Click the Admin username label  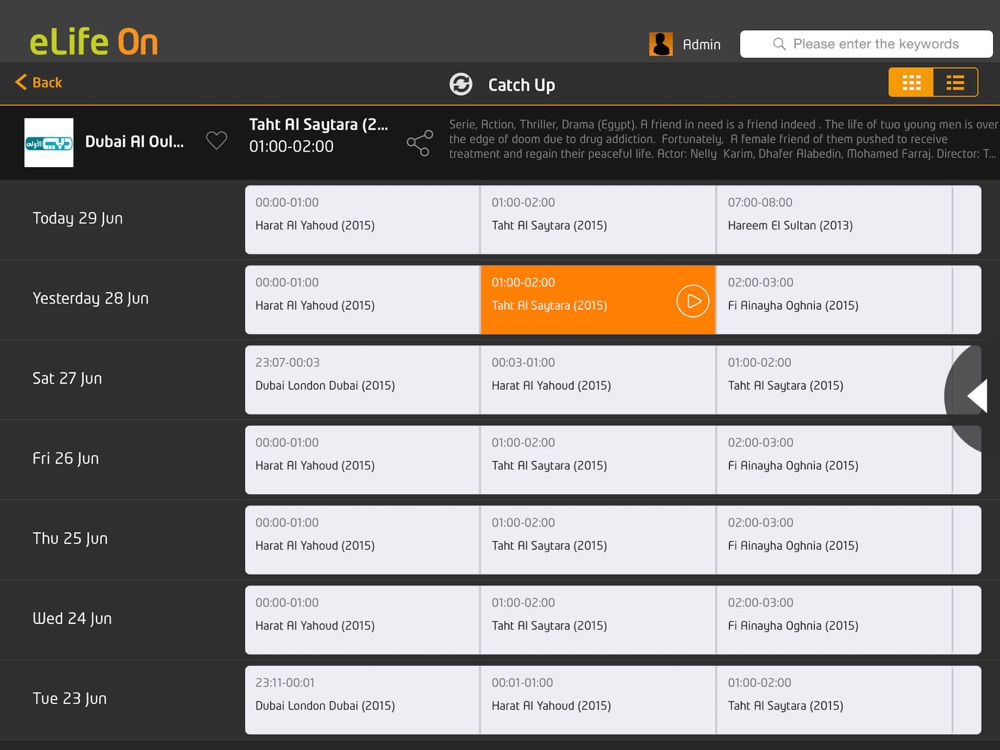tap(702, 45)
